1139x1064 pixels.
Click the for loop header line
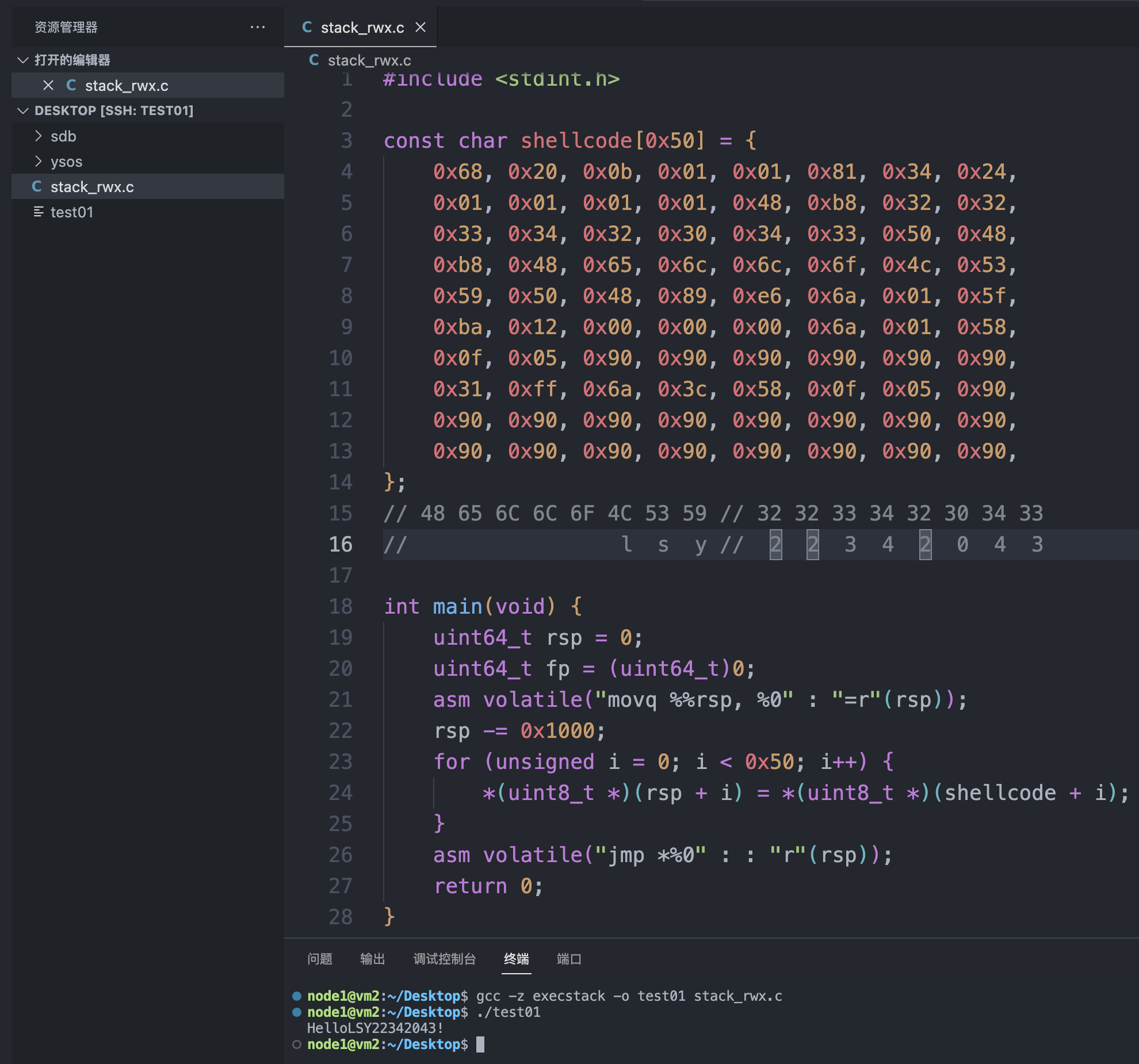click(664, 761)
